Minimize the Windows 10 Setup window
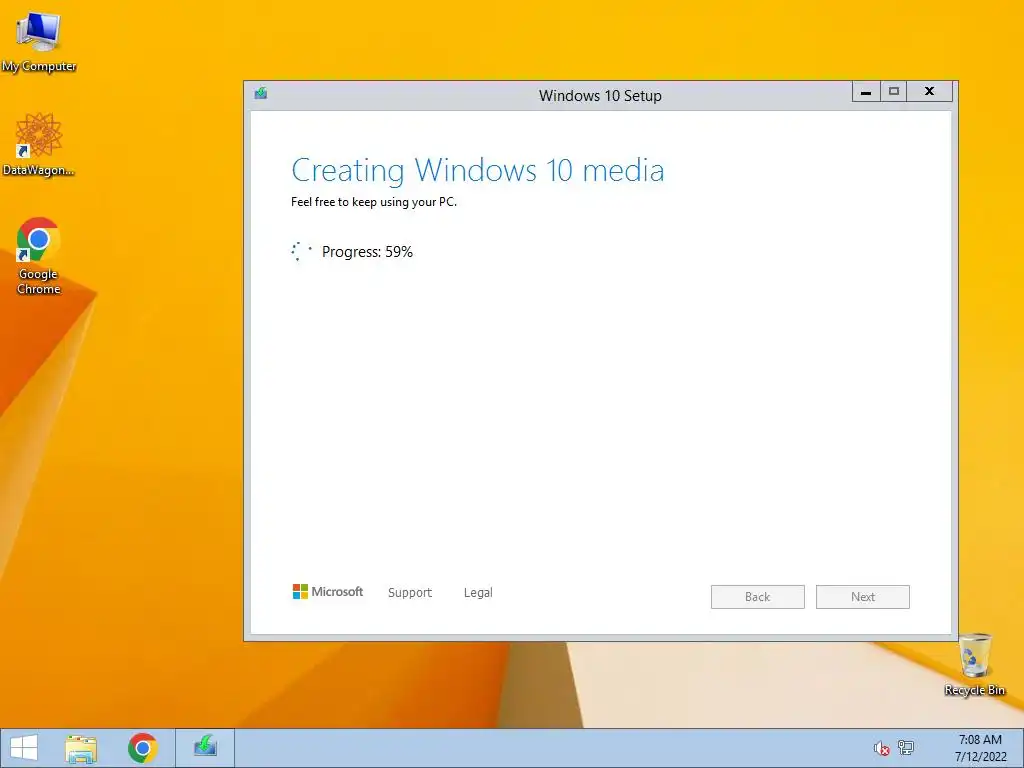The width and height of the screenshot is (1024, 768). click(866, 92)
